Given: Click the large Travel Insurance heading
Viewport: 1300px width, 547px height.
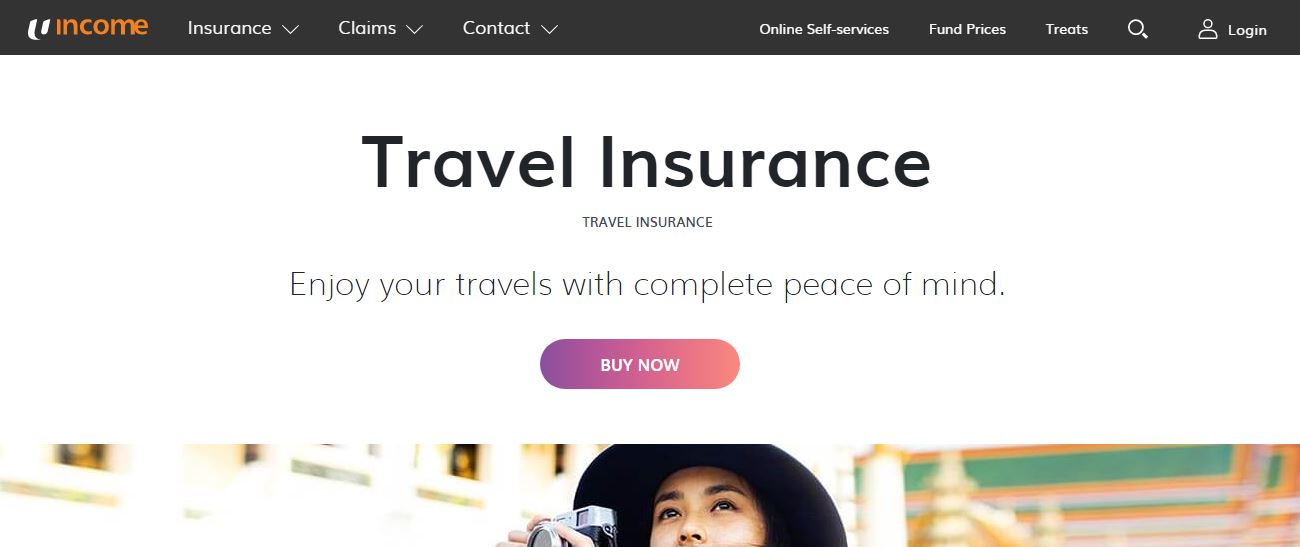Looking at the screenshot, I should click(646, 162).
